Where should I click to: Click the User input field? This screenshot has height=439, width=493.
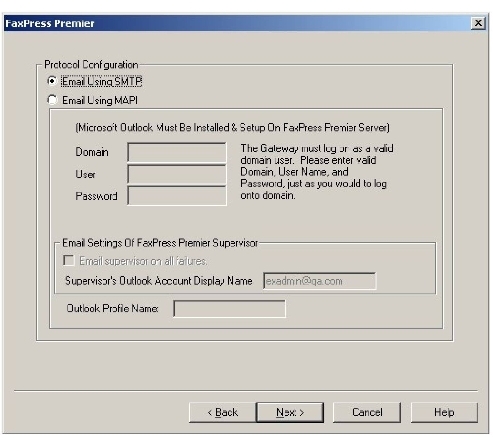pos(177,174)
